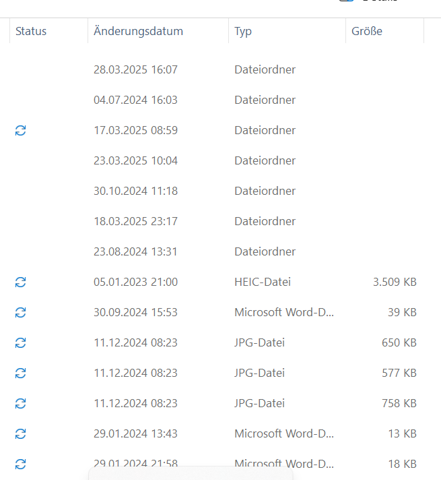Click sync icon of the 650 KB JPG file

(20, 343)
